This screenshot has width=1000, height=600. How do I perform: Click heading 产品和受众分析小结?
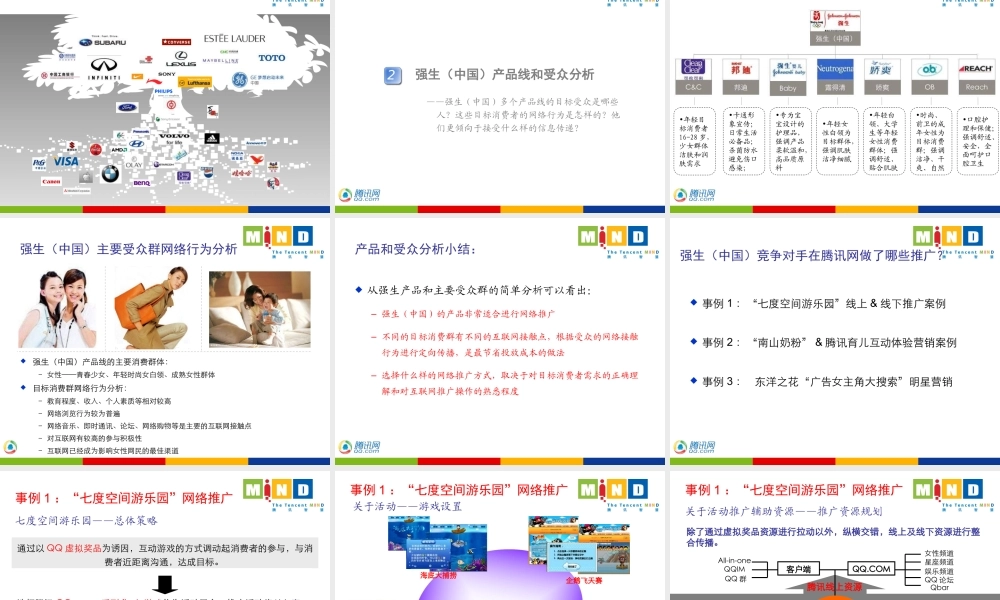pos(415,249)
